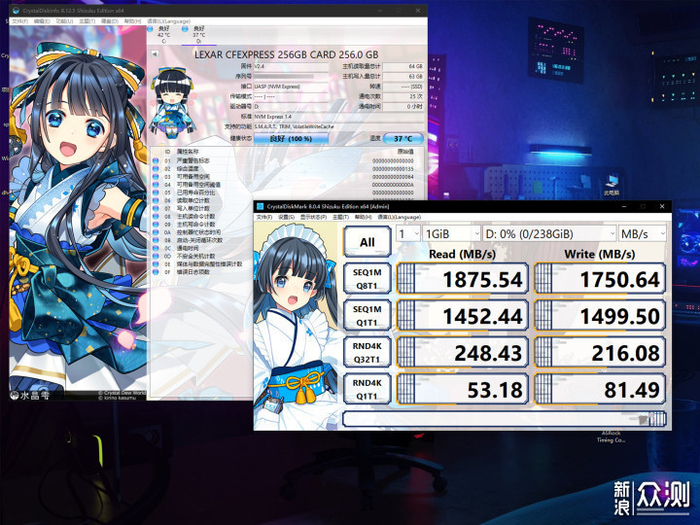The height and width of the screenshot is (525, 700).
Task: Click the previous disk arrow in CrystalDiskInfo
Action: (155, 54)
